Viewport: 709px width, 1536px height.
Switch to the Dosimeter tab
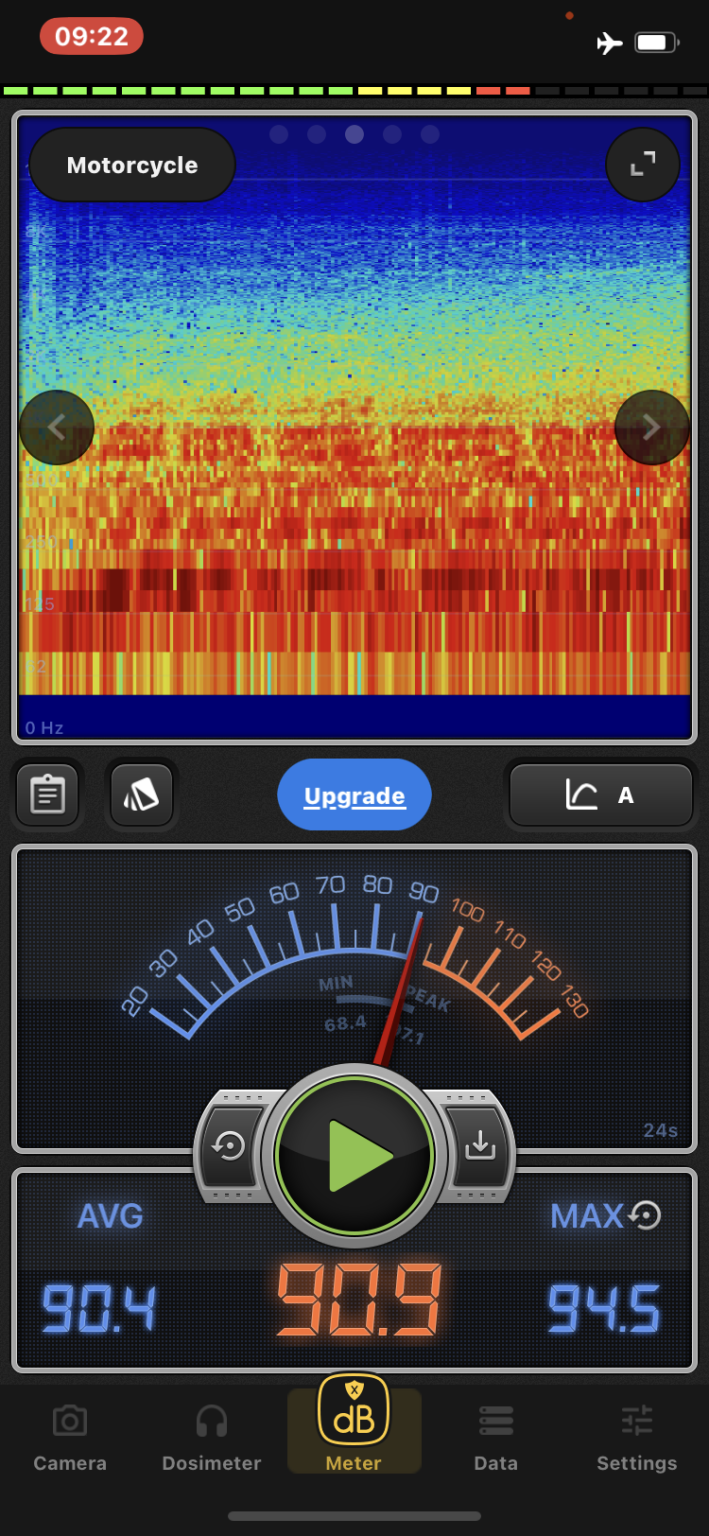211,1438
